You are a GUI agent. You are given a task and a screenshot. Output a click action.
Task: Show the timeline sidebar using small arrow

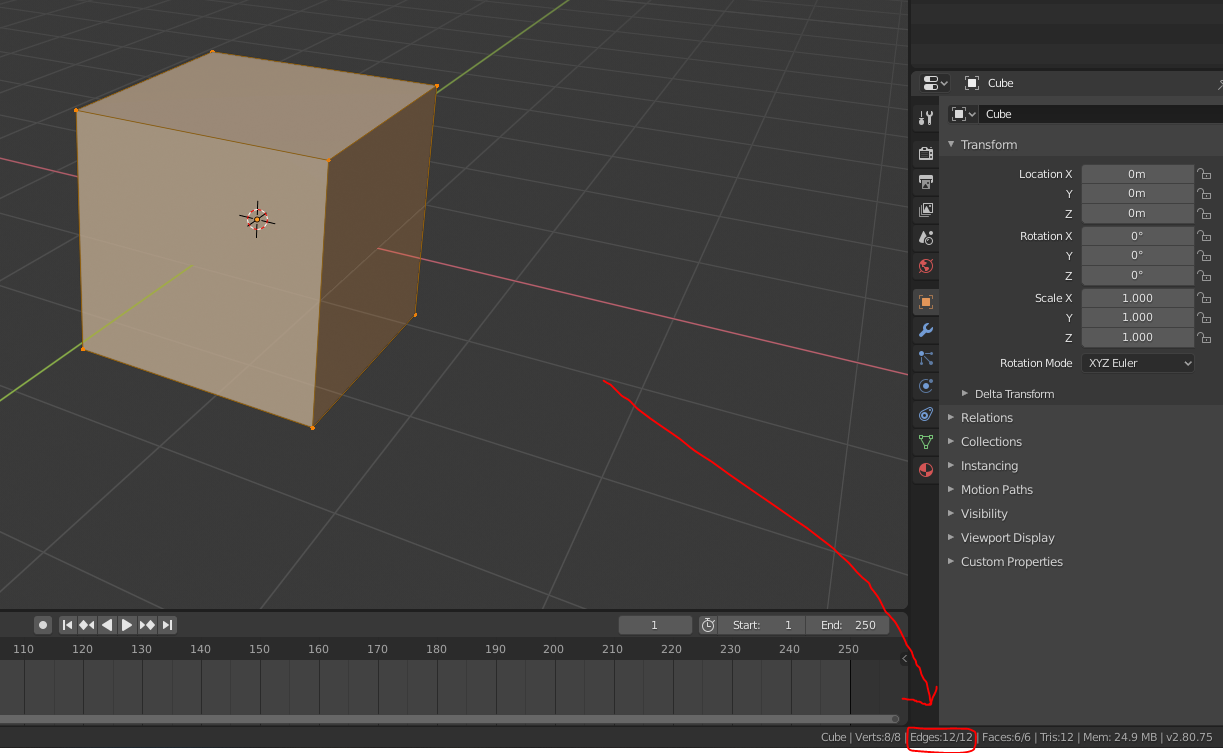pyautogui.click(x=904, y=658)
